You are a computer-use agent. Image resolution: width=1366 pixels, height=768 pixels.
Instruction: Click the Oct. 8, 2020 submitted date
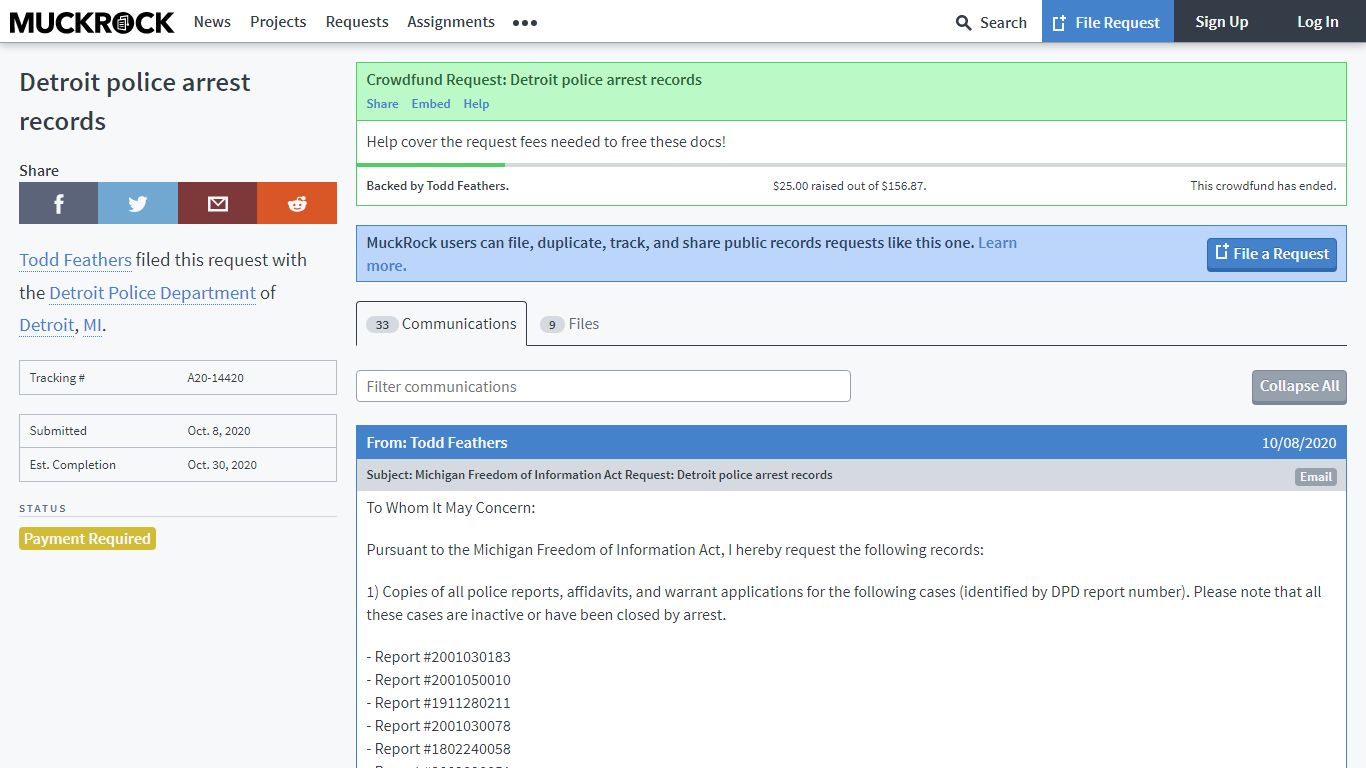(x=219, y=431)
